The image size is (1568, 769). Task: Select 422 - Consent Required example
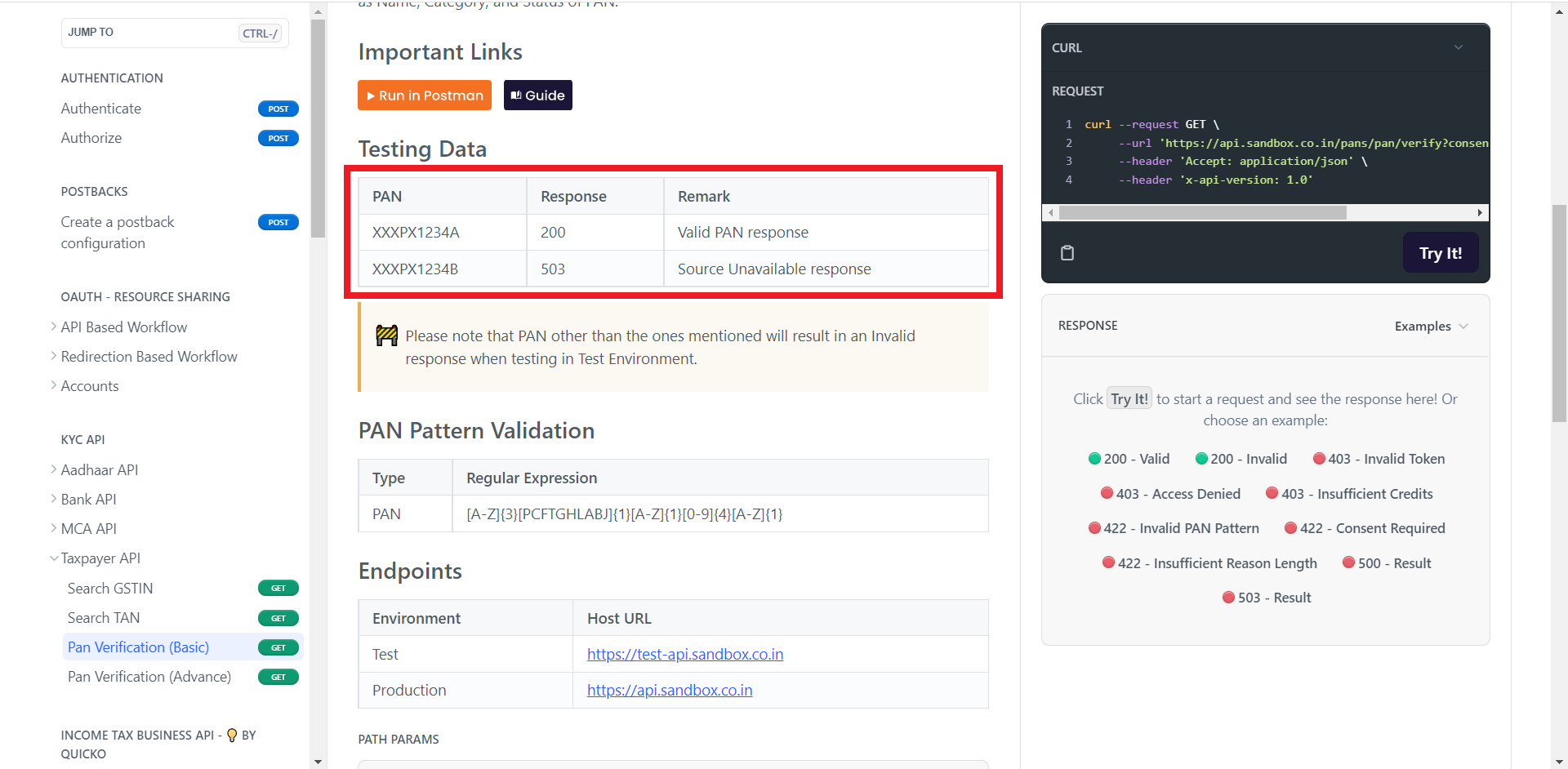tap(1365, 528)
